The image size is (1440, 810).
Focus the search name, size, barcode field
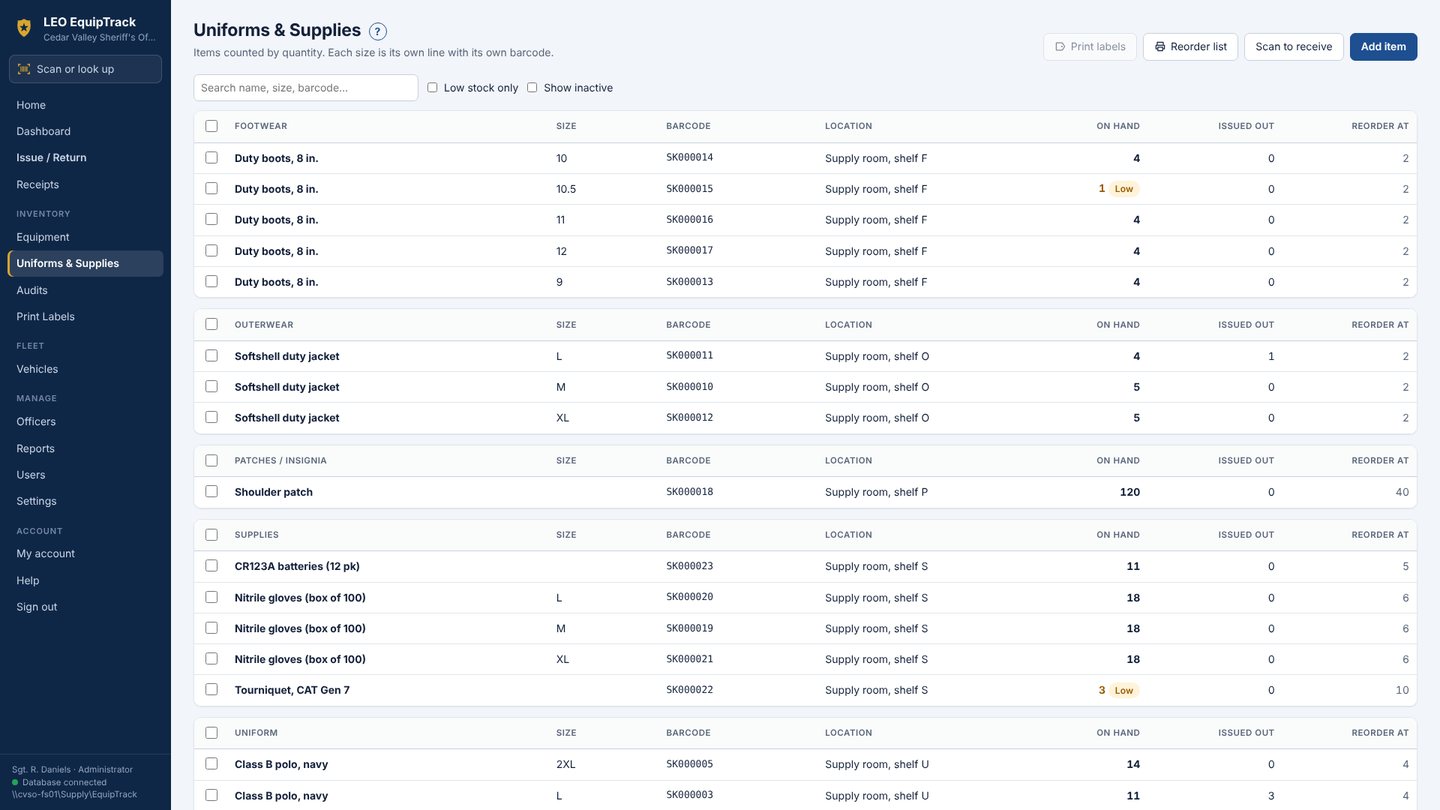point(306,88)
